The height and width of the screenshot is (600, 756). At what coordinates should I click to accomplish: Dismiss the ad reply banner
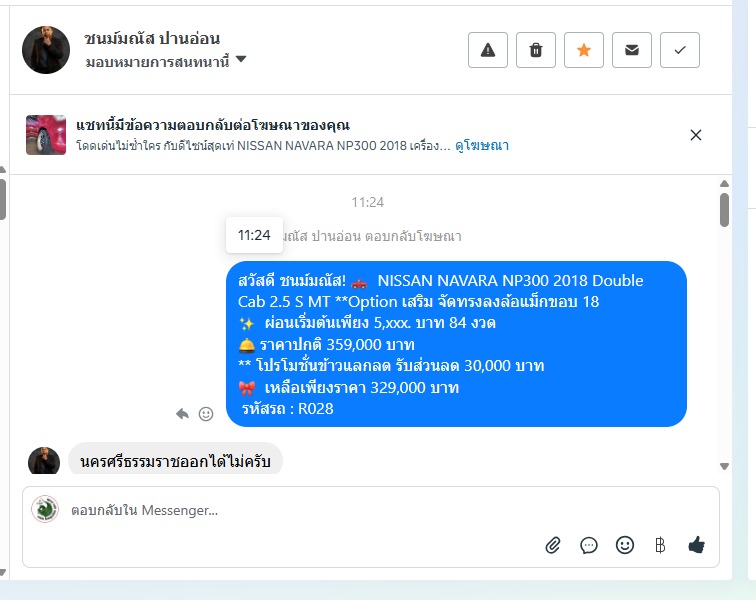coord(696,135)
